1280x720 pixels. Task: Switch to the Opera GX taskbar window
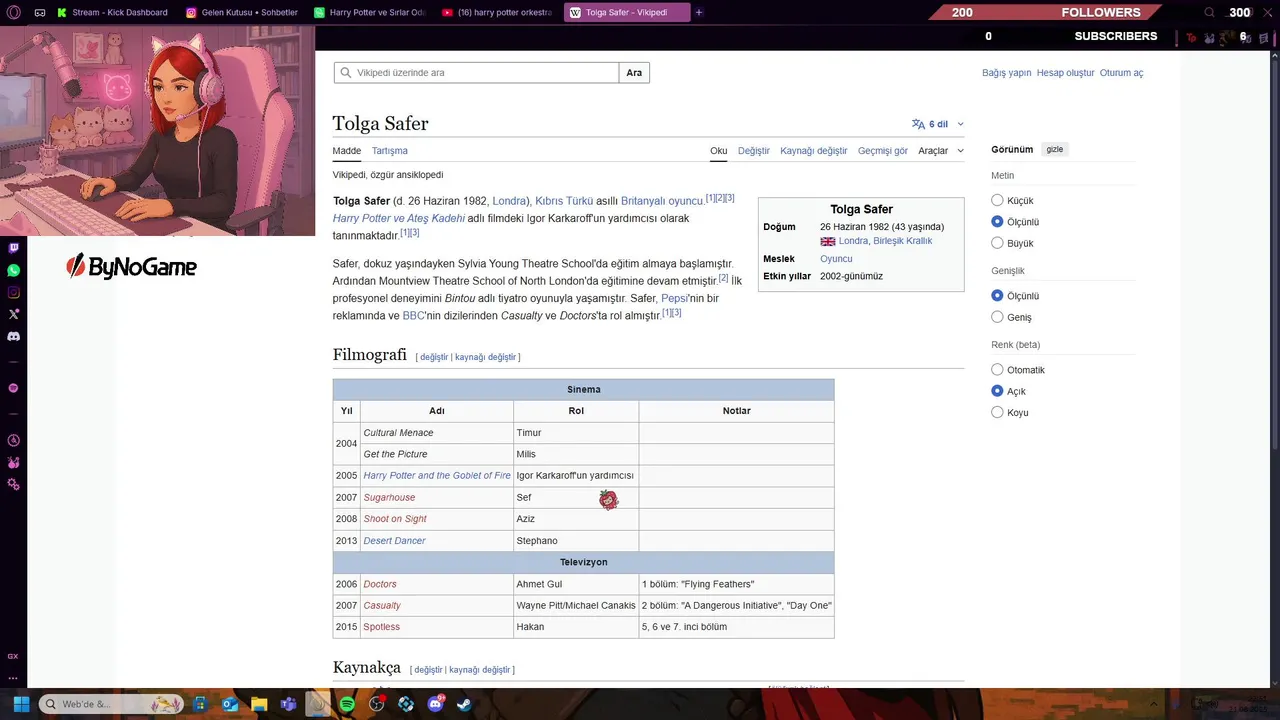click(317, 704)
